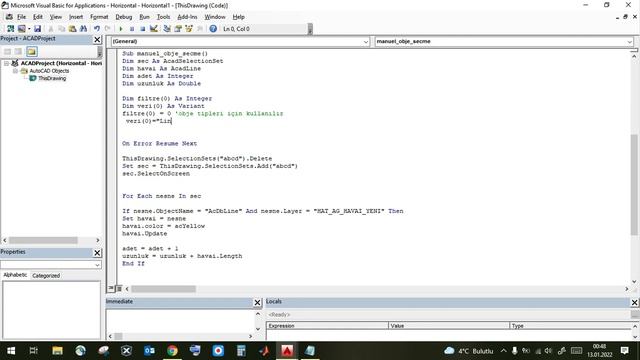Close the Locals window

(x=635, y=302)
